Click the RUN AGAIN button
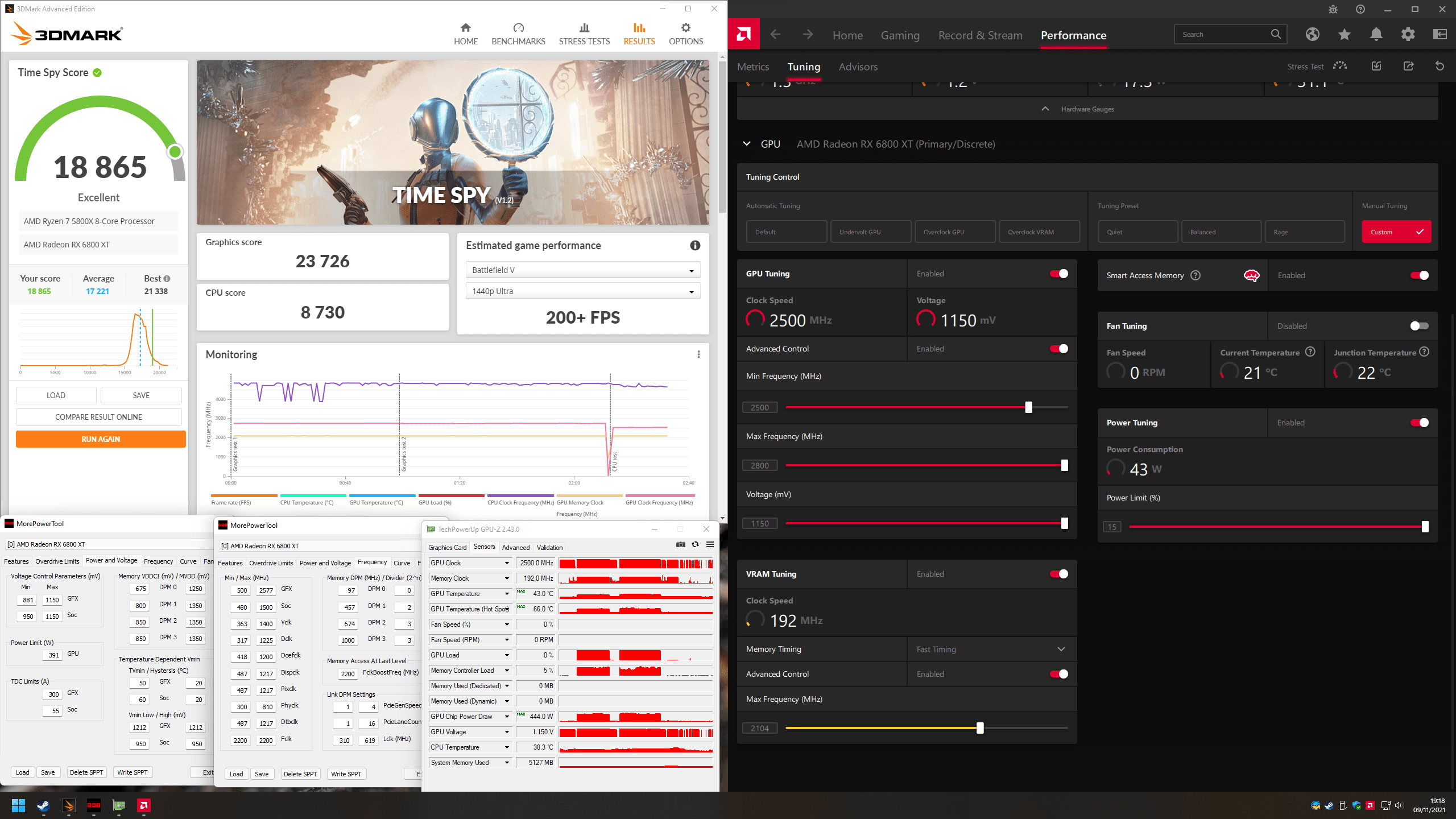 tap(101, 439)
